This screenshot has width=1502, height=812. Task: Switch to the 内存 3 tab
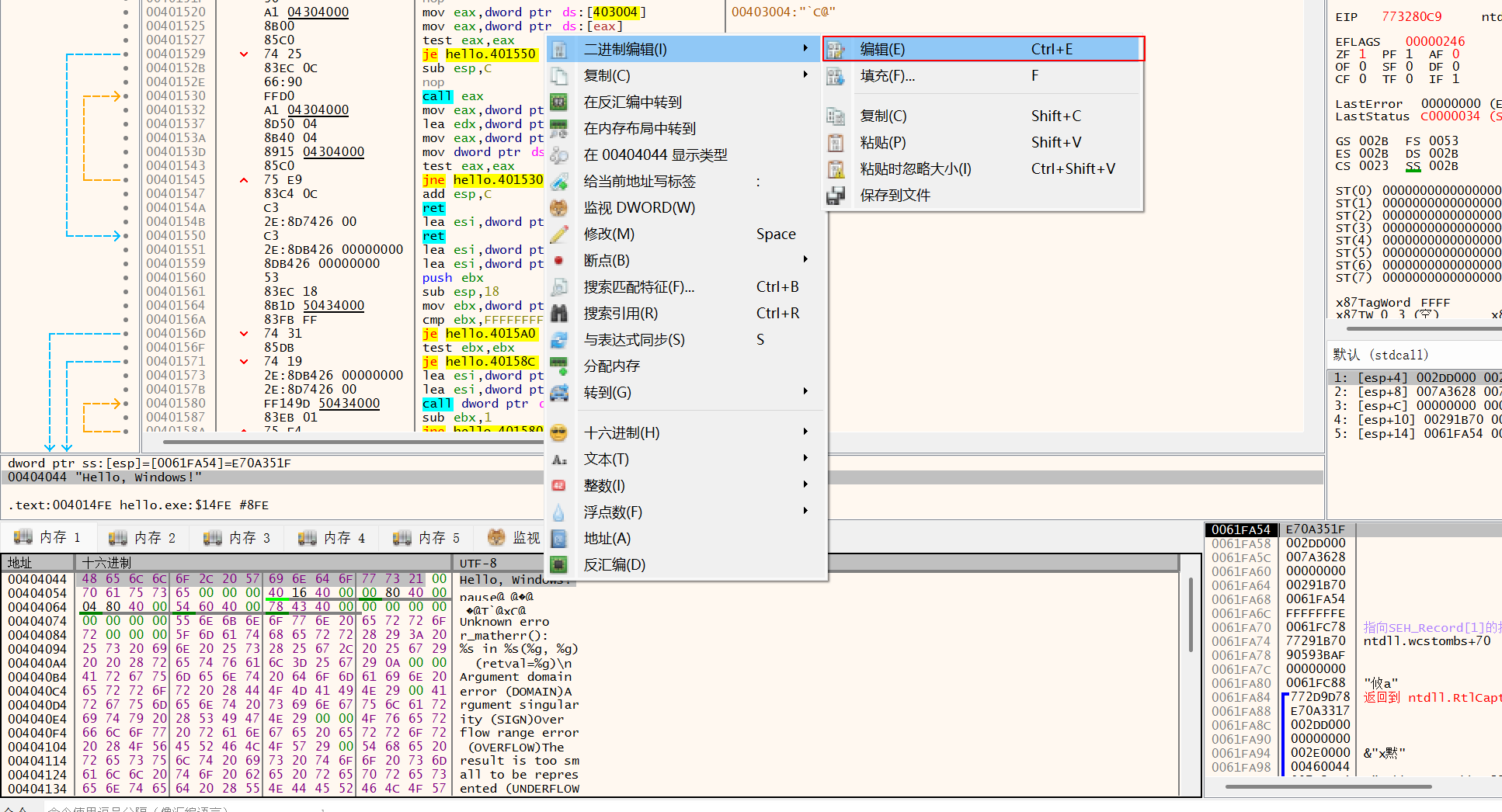(x=238, y=538)
